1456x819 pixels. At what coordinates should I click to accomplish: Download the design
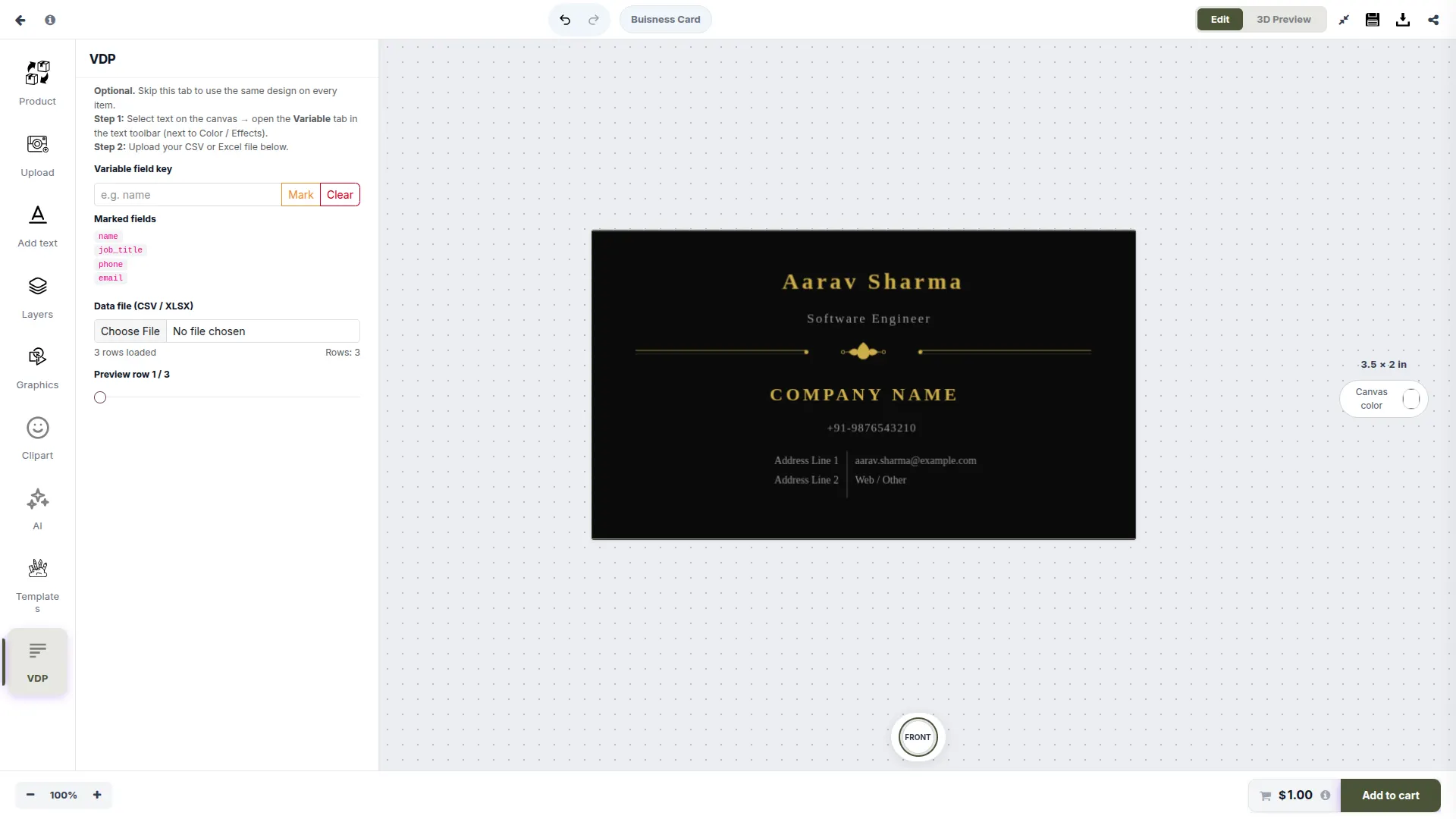click(1403, 20)
